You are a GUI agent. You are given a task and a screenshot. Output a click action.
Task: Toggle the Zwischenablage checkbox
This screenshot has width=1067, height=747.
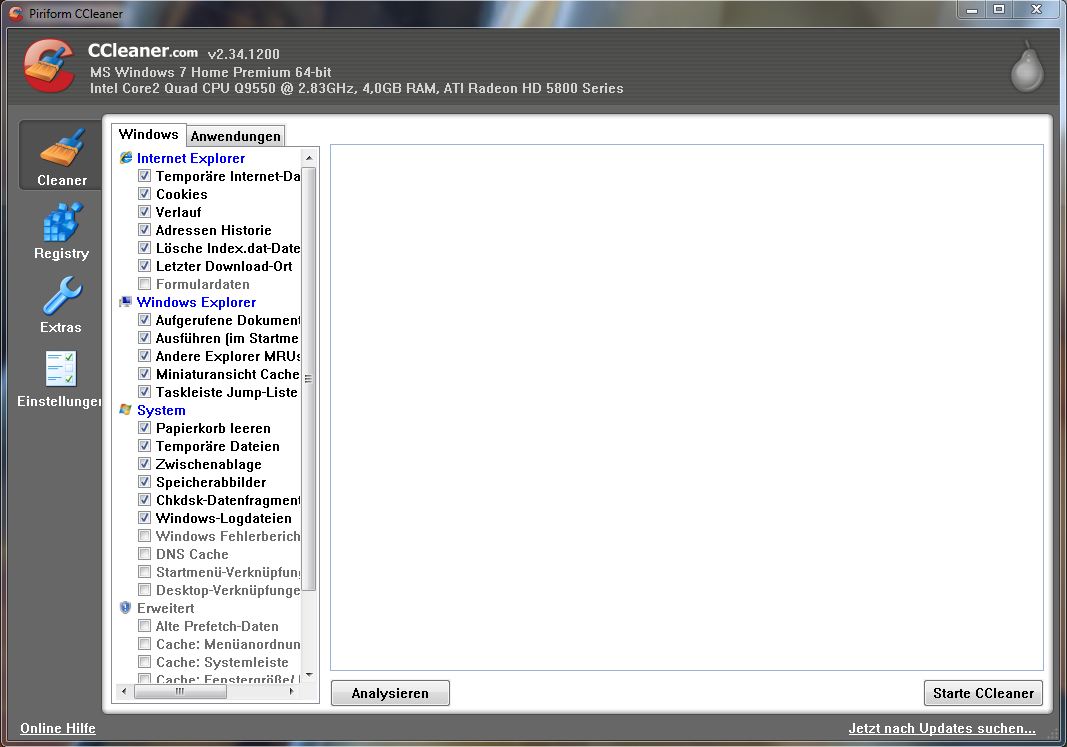pyautogui.click(x=144, y=464)
